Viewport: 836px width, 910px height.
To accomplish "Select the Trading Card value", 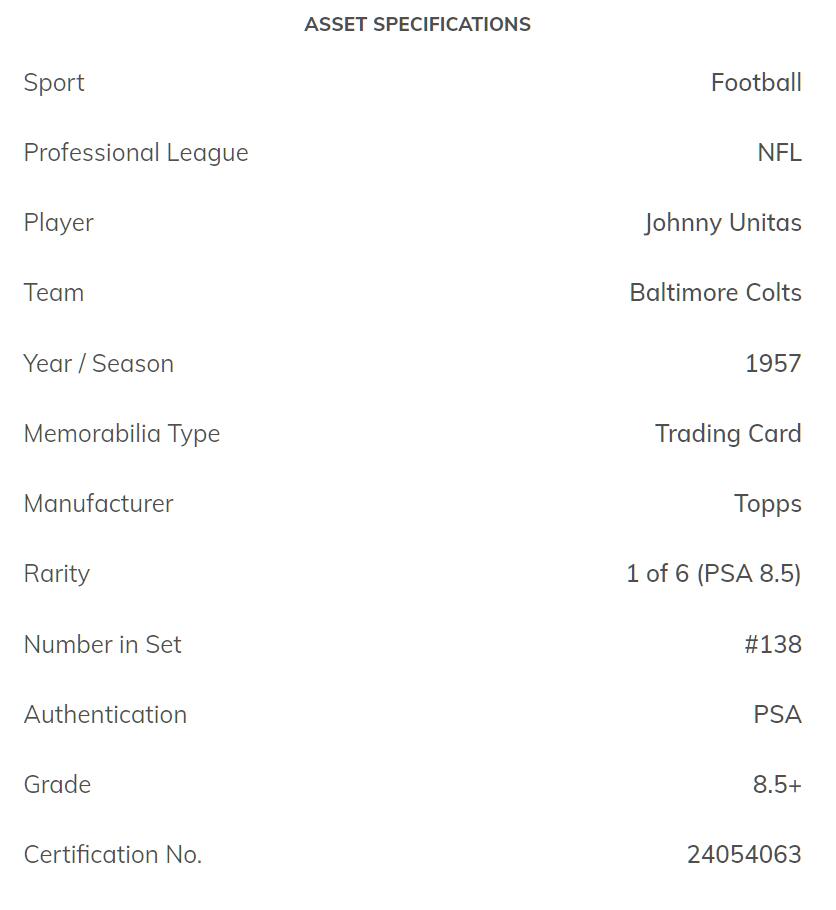I will (x=728, y=434).
